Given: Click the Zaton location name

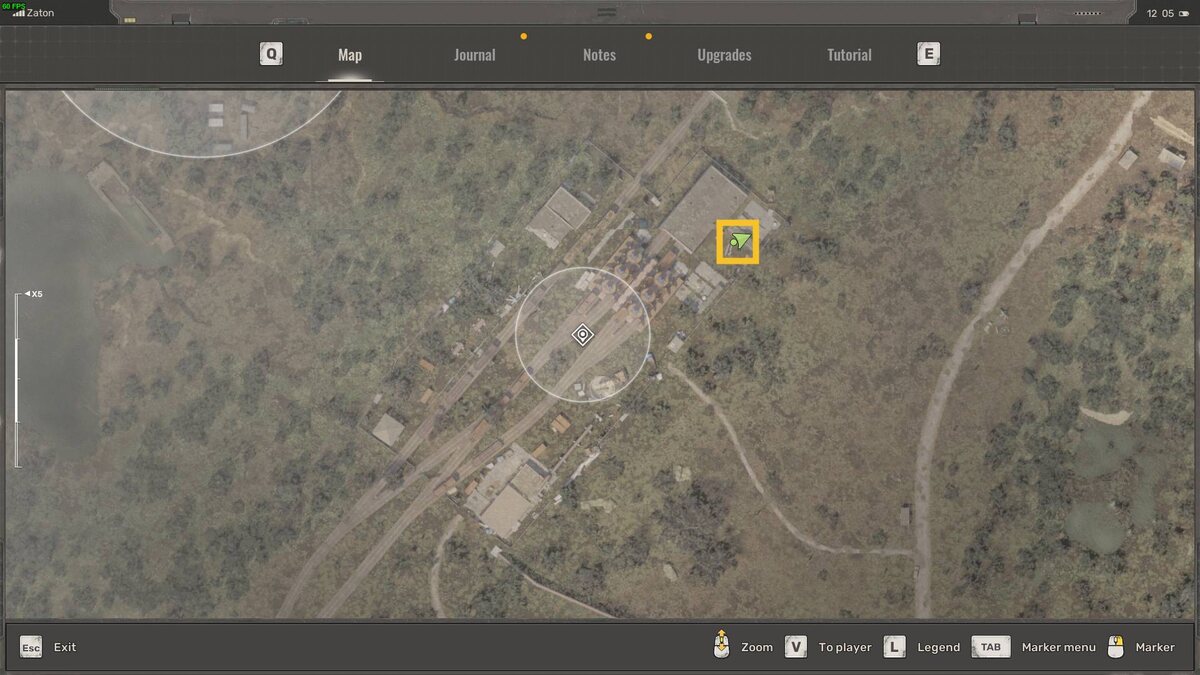Looking at the screenshot, I should point(41,13).
